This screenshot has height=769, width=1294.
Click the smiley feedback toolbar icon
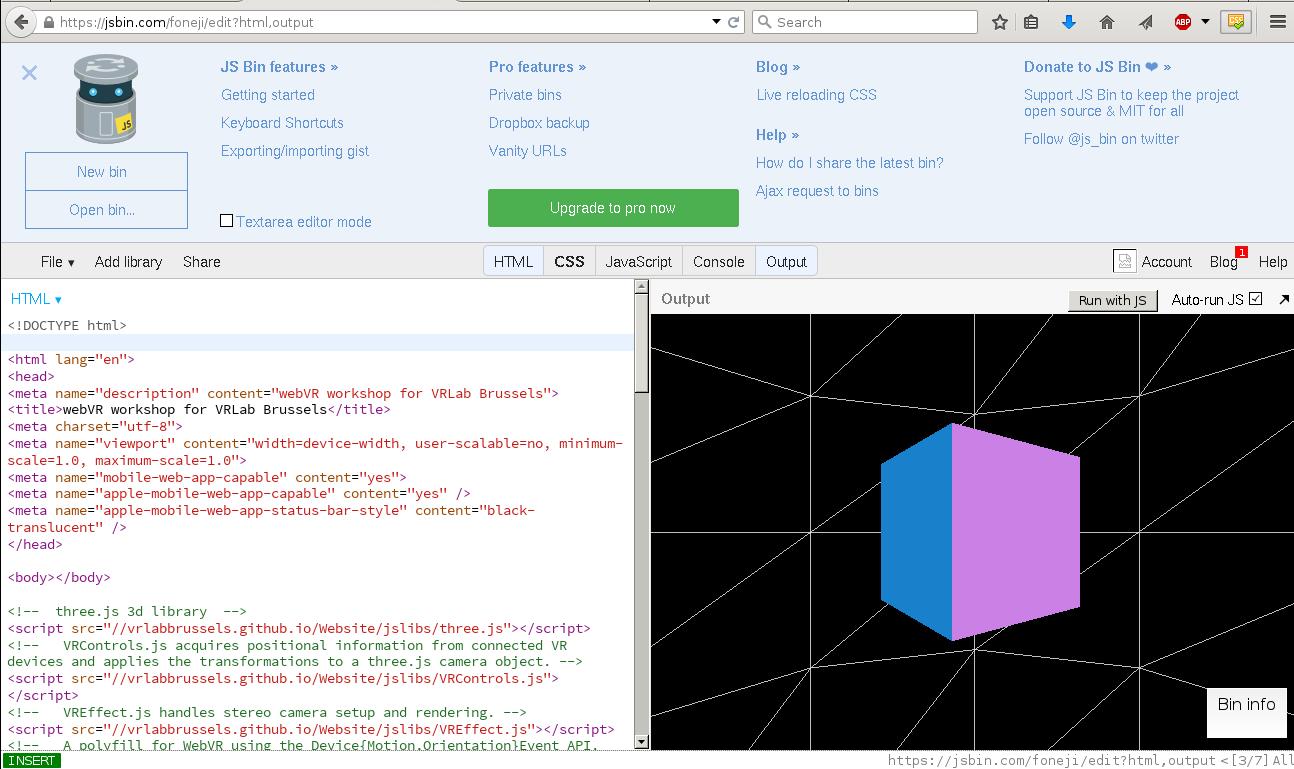tap(1237, 22)
